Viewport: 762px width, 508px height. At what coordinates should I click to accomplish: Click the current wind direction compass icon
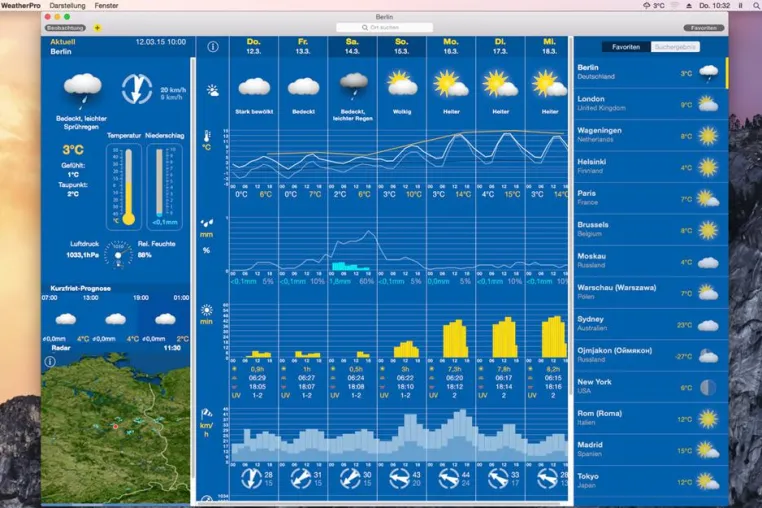click(x=137, y=89)
